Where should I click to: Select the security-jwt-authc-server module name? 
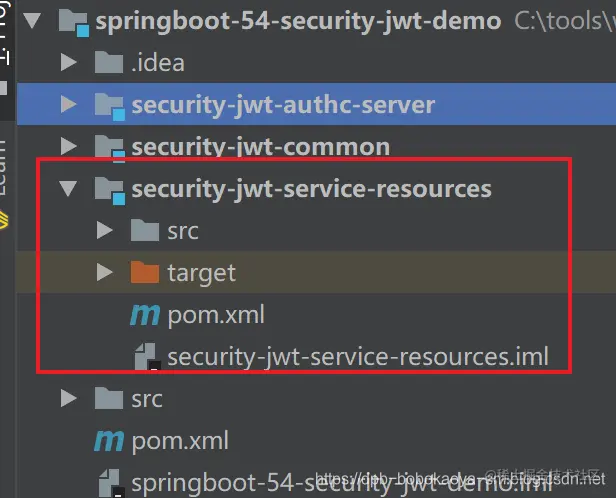[x=283, y=105]
